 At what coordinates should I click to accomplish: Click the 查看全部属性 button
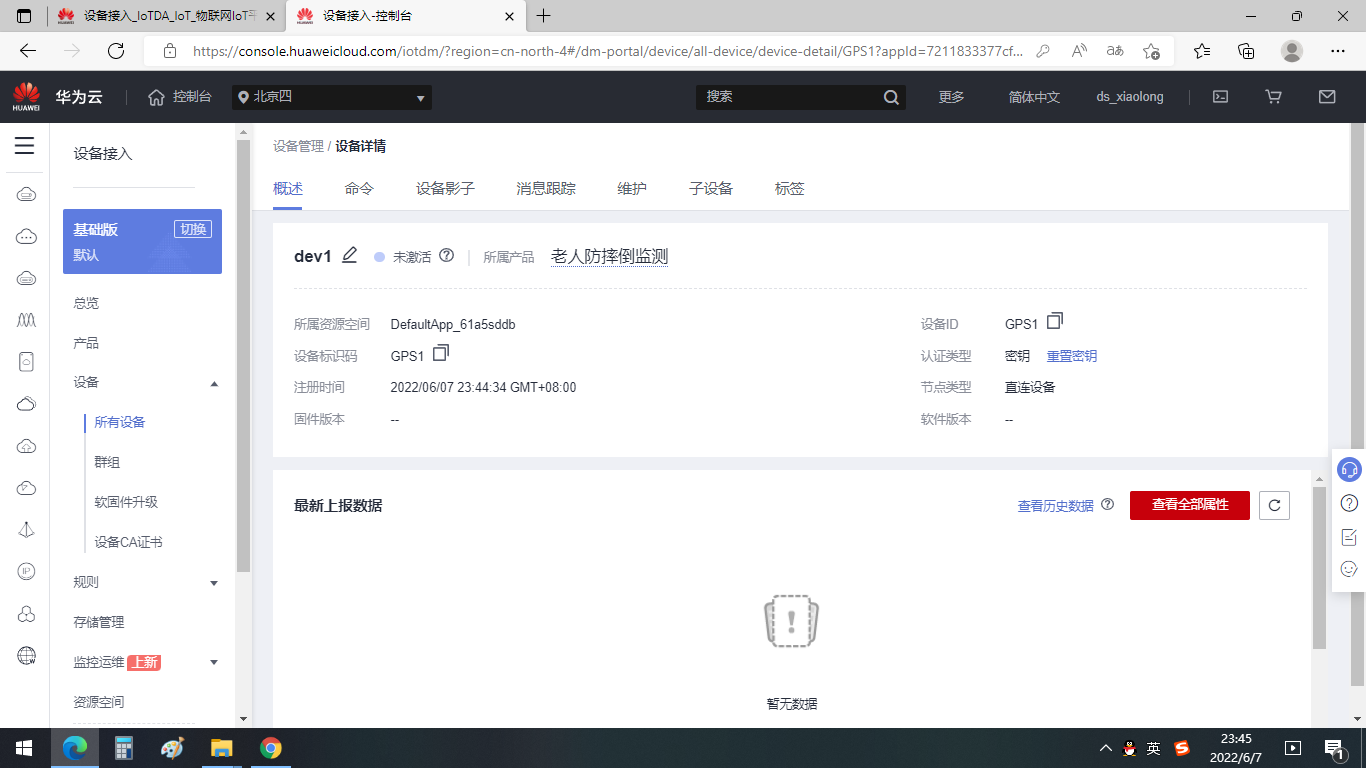point(1190,505)
